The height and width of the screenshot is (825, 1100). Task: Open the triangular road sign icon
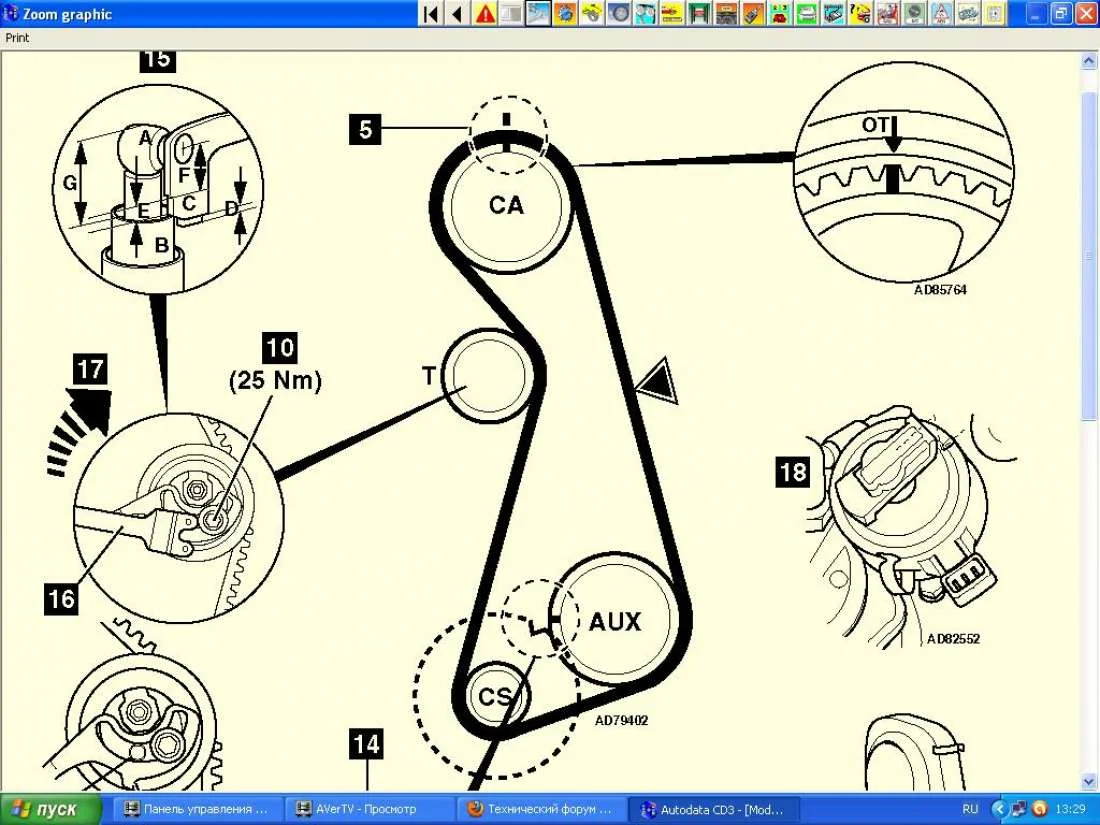940,13
